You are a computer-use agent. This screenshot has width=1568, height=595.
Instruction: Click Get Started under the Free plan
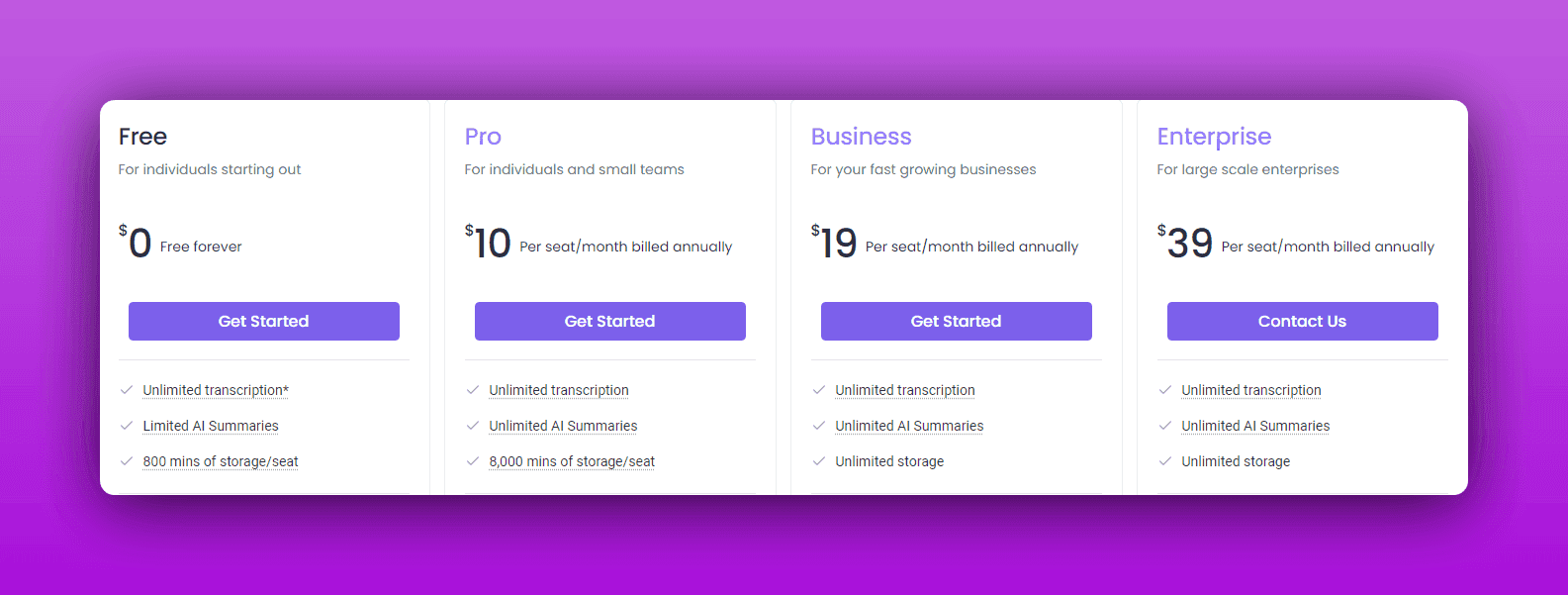tap(263, 321)
